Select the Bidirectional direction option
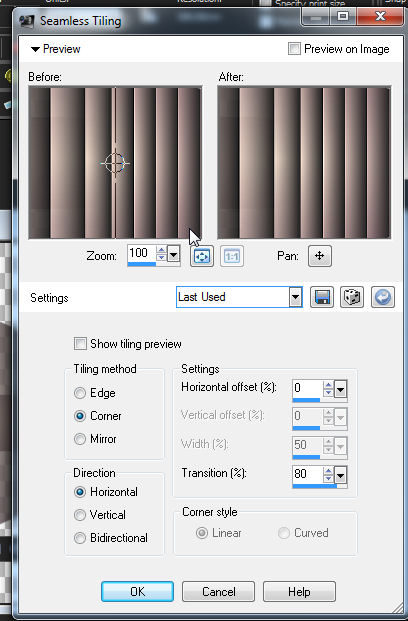The width and height of the screenshot is (408, 621). [80, 538]
